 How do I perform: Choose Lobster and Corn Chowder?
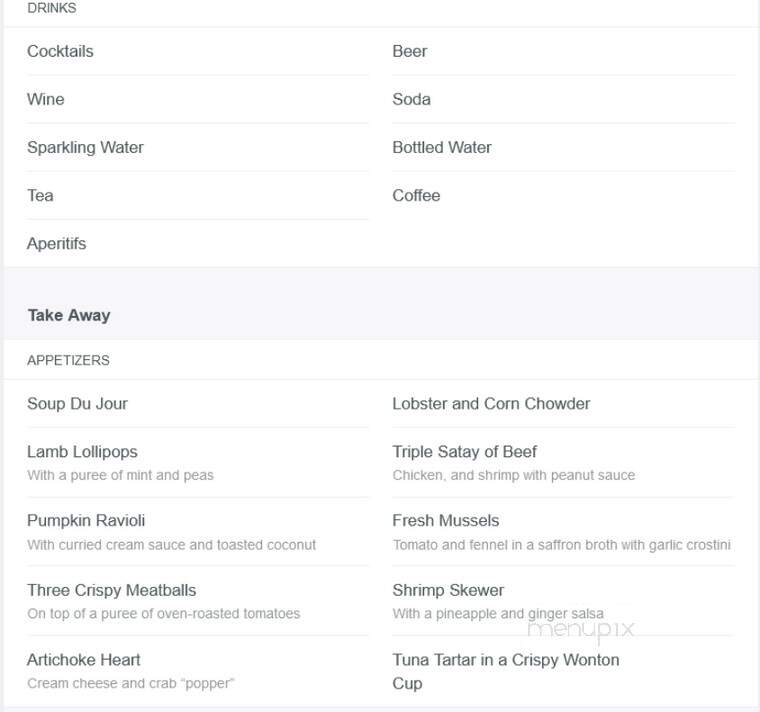point(491,404)
